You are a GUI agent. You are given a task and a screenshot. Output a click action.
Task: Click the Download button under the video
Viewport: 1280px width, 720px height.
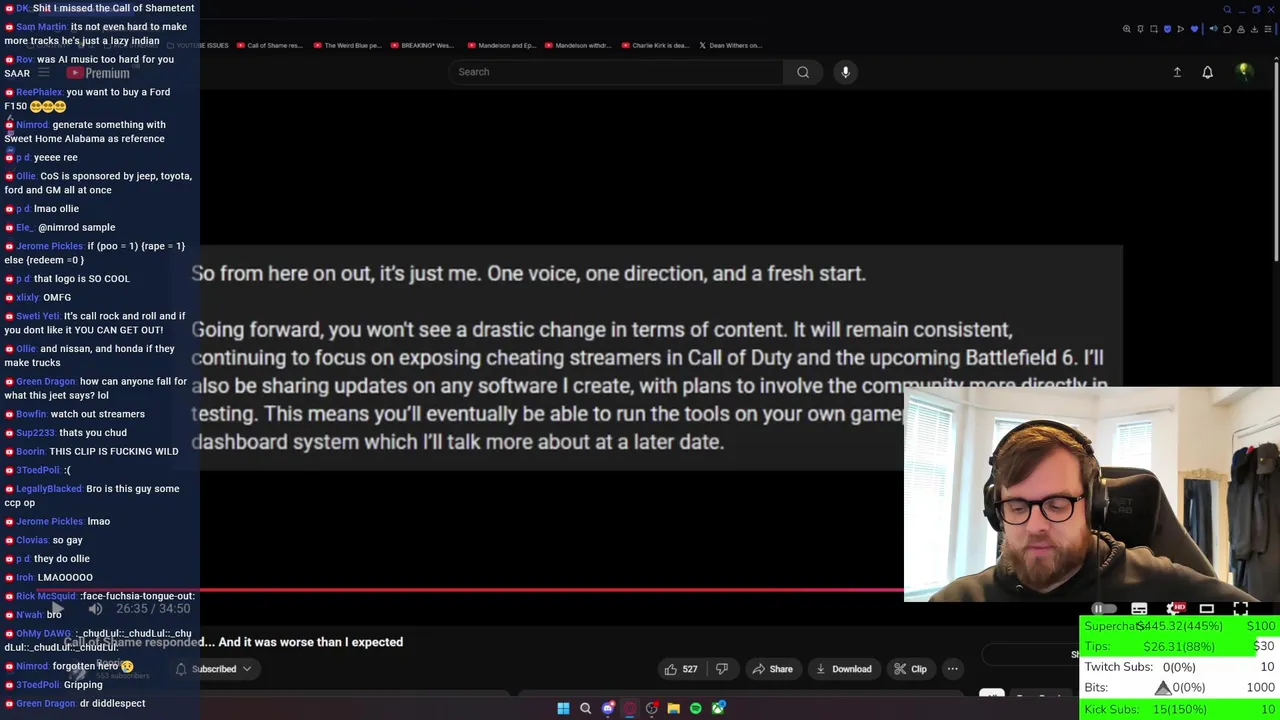pyautogui.click(x=843, y=669)
